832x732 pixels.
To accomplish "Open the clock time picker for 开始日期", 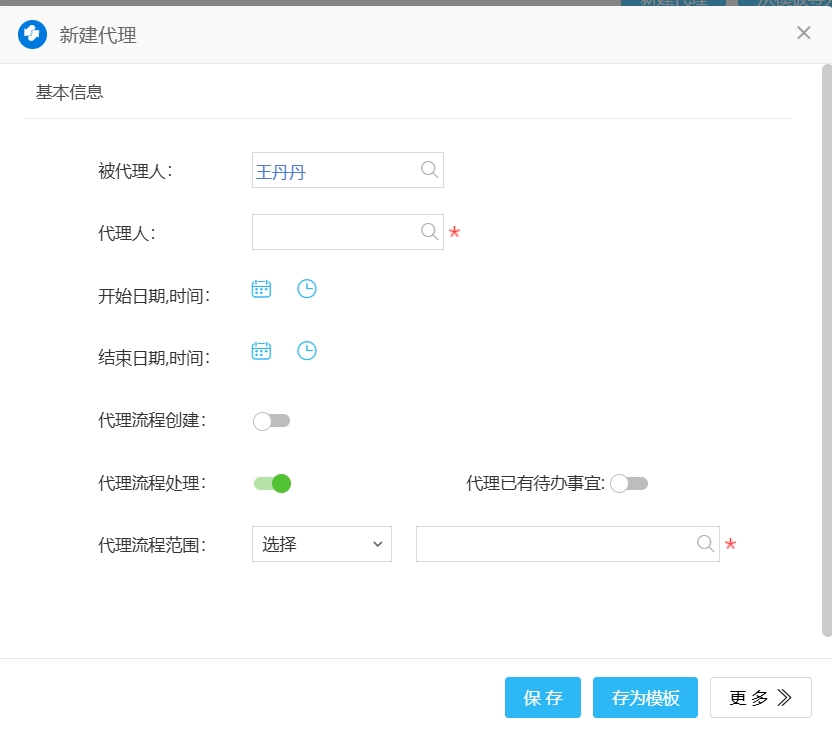I will coord(307,289).
